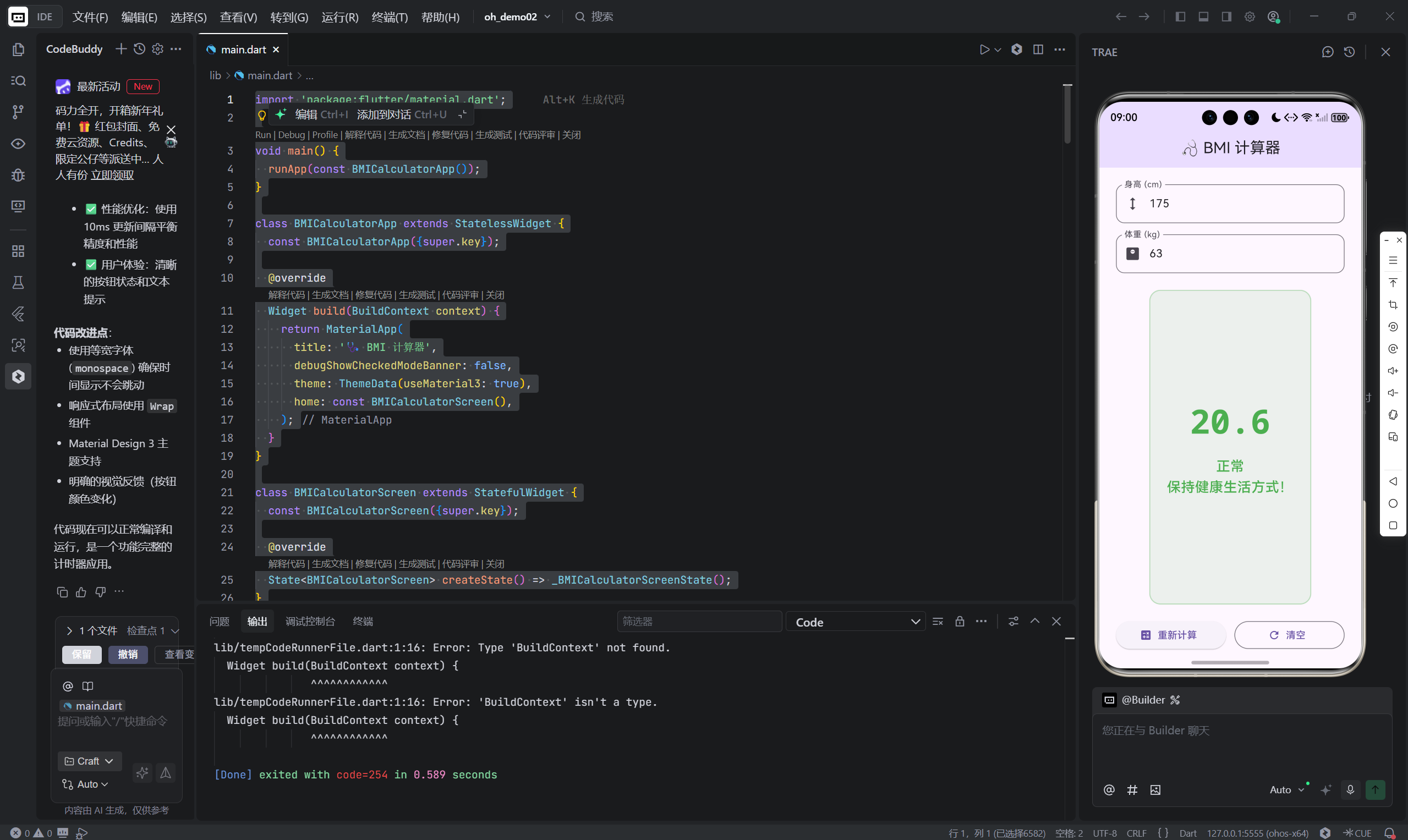This screenshot has width=1408, height=840.
Task: Click split editor icon in editor toolbar
Action: pyautogui.click(x=1038, y=50)
